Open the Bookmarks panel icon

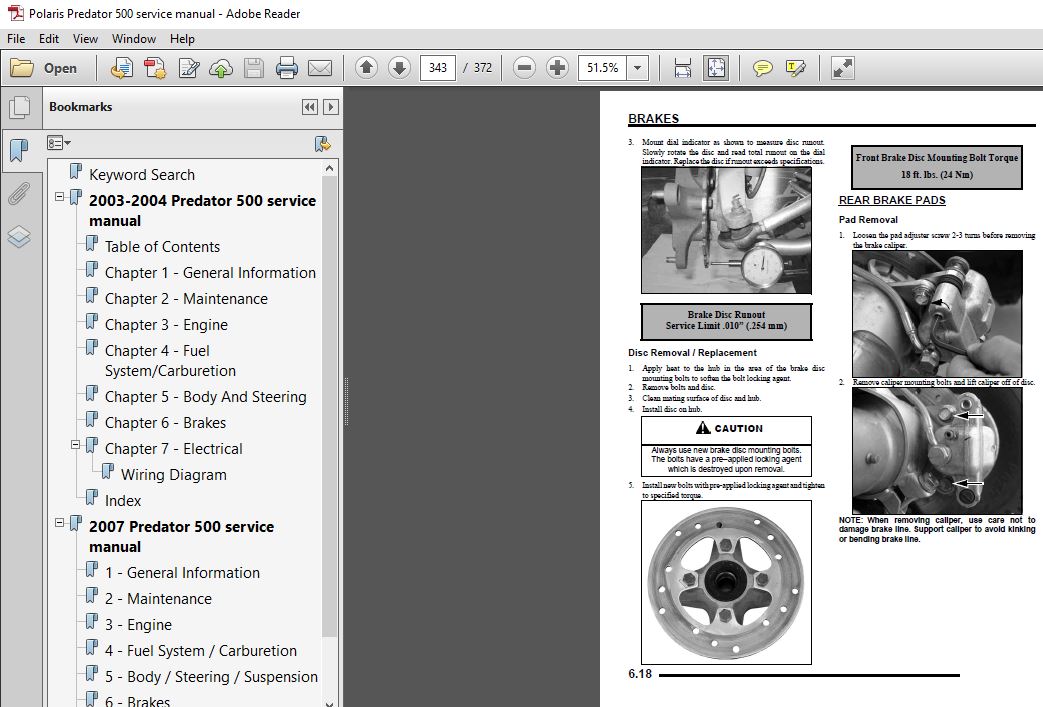pos(19,150)
